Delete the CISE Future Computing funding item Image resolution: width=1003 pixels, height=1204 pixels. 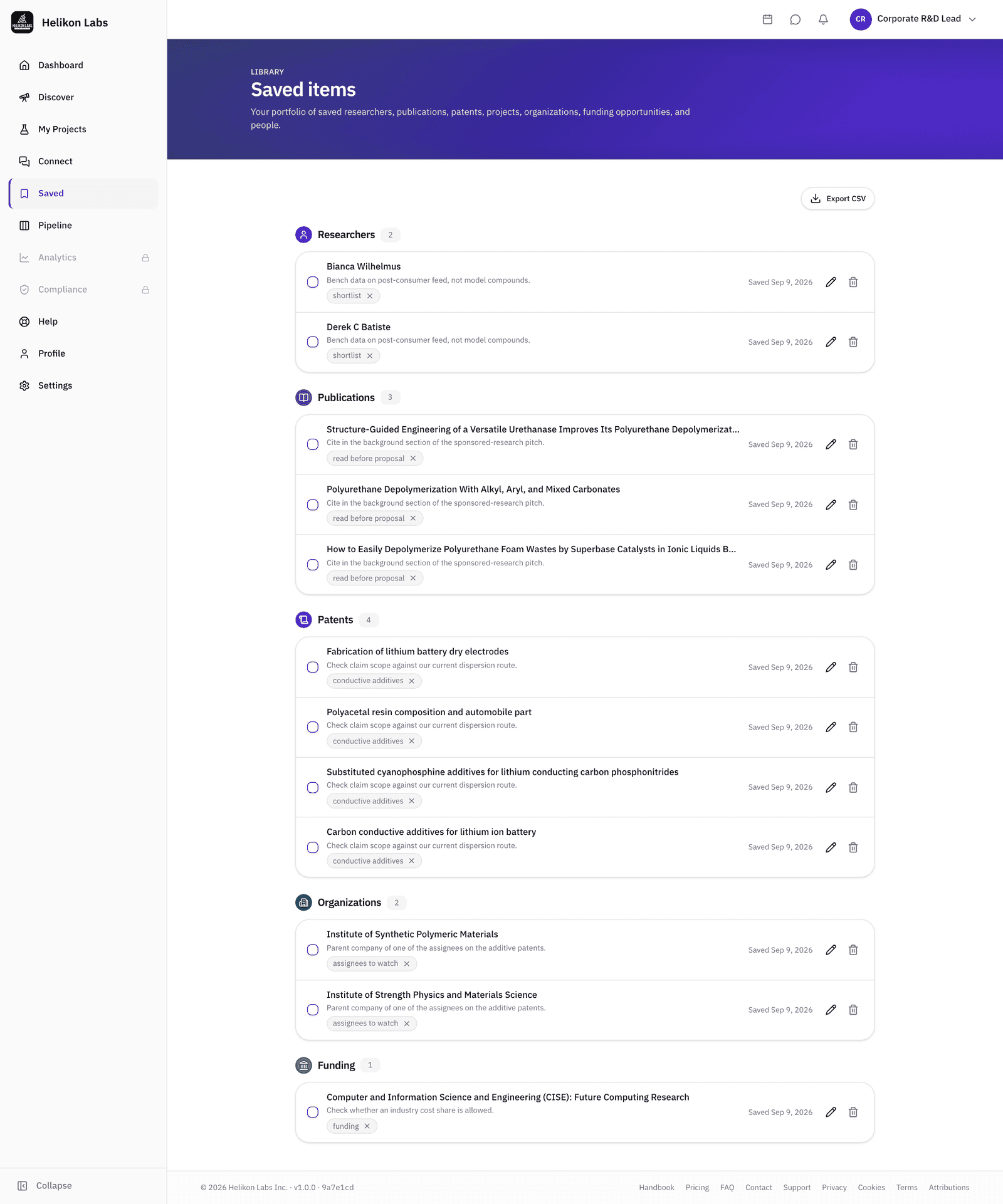click(853, 1112)
